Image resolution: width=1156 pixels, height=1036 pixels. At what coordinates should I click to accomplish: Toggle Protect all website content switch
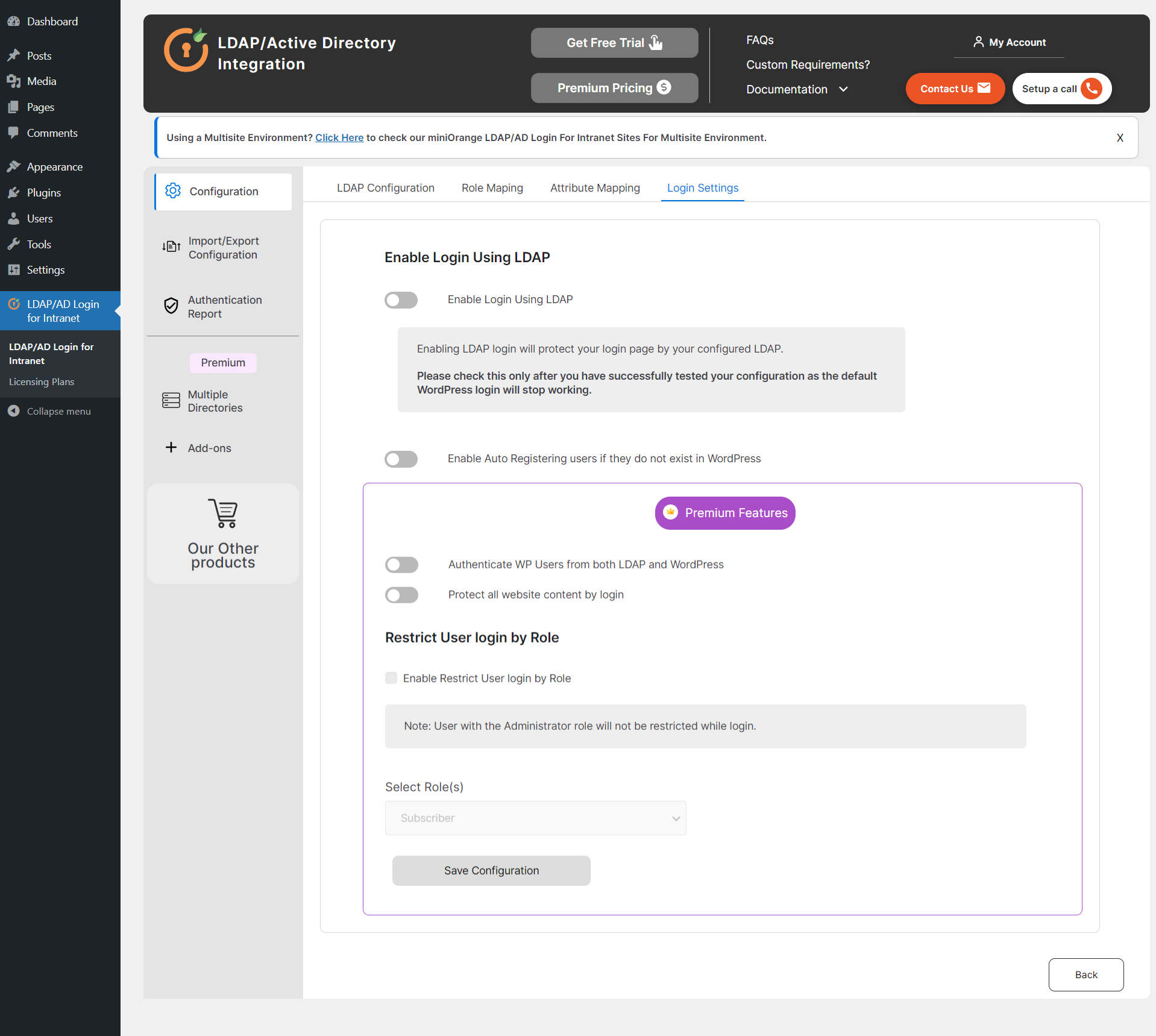pyautogui.click(x=402, y=595)
